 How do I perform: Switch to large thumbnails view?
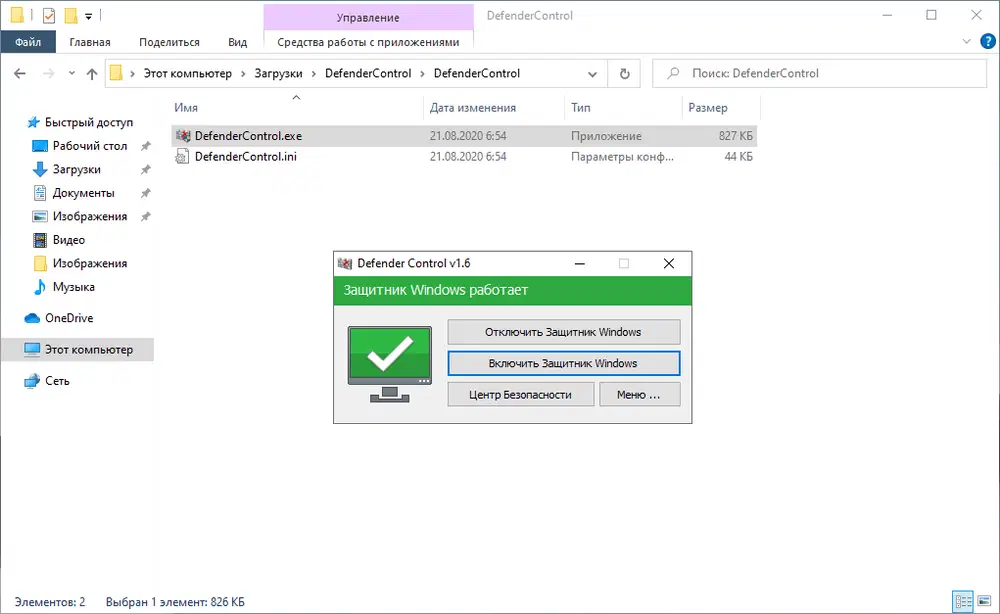click(x=984, y=601)
